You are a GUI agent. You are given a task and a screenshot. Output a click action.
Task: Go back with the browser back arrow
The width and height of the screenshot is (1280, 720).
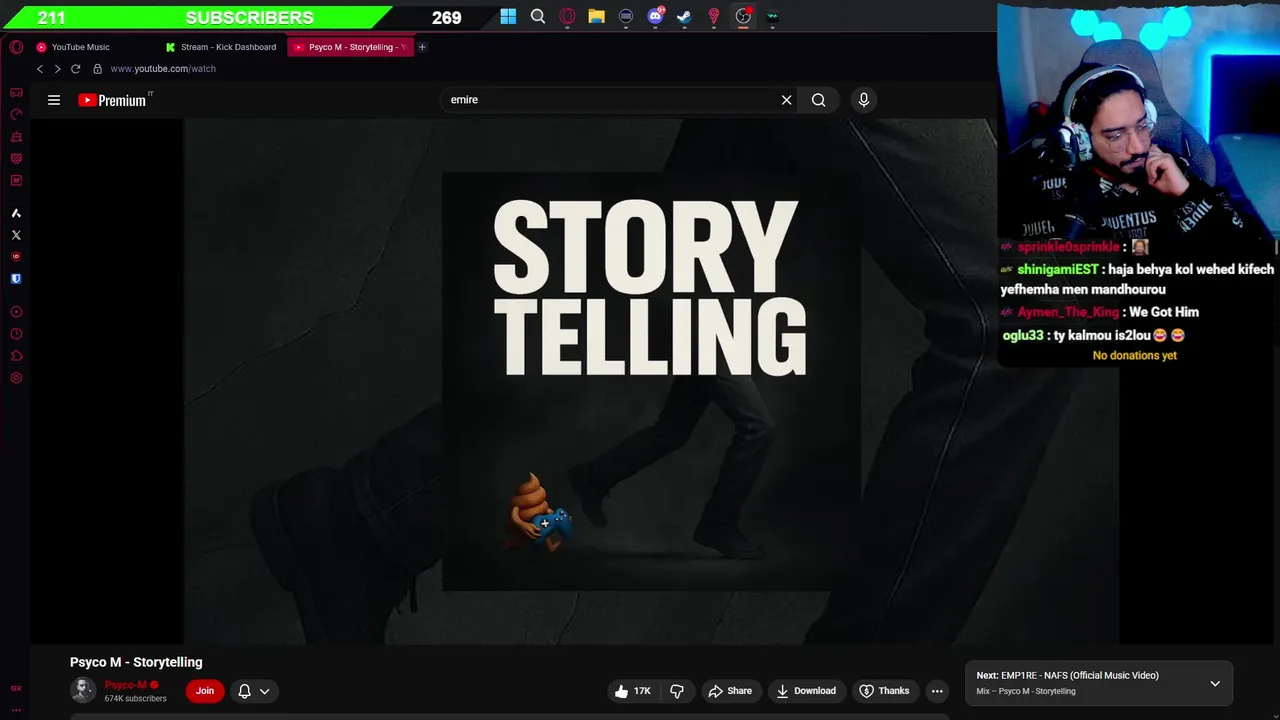[x=40, y=69]
